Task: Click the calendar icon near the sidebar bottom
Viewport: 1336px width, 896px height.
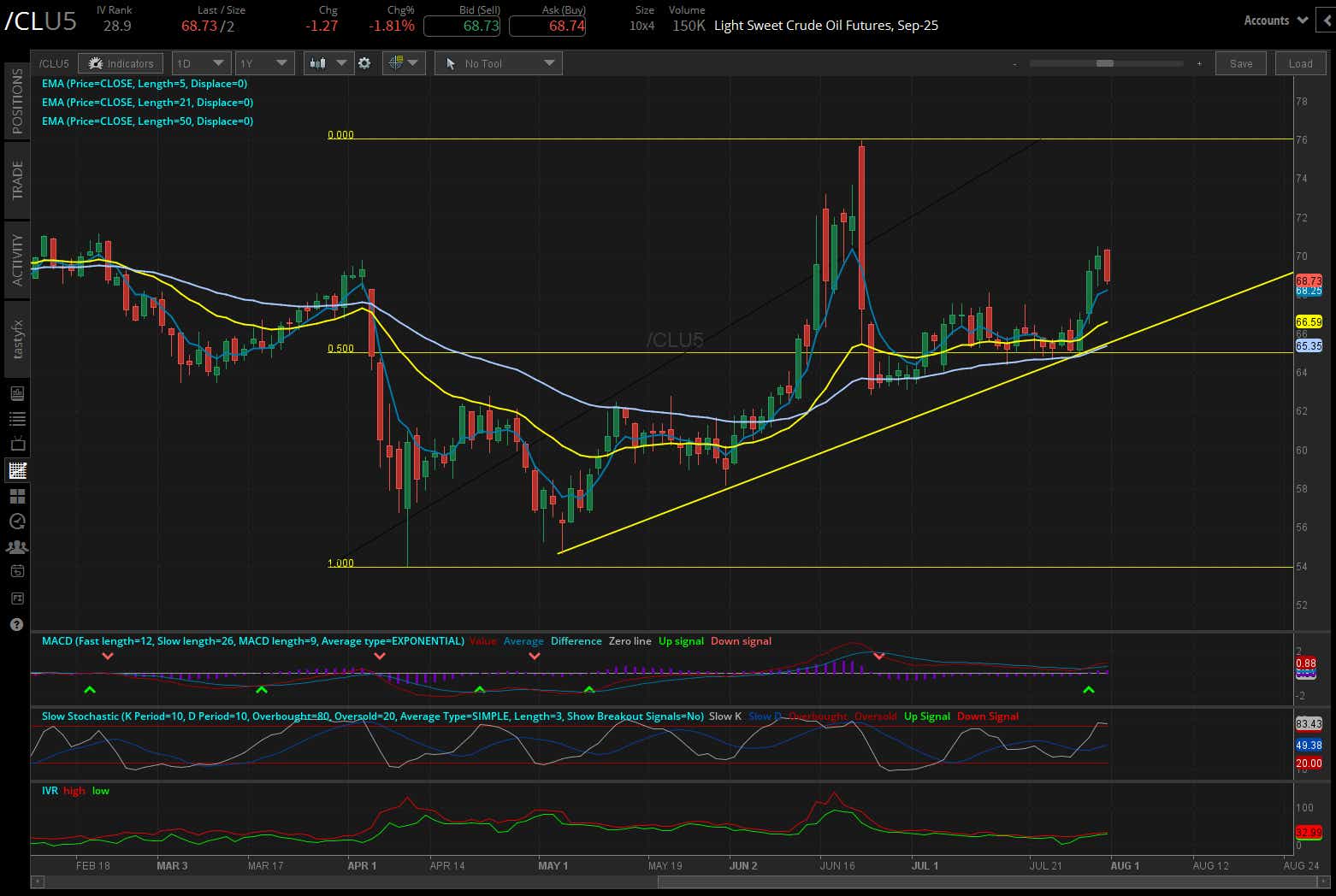Action: (x=16, y=570)
